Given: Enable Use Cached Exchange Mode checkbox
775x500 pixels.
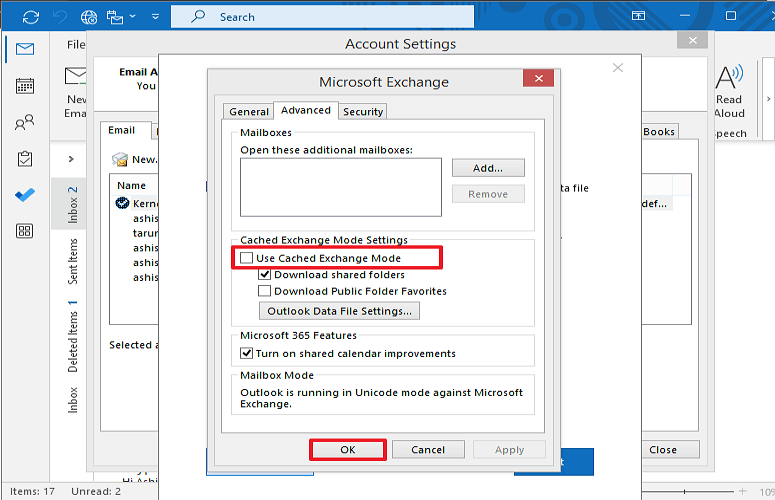Looking at the screenshot, I should tap(246, 258).
